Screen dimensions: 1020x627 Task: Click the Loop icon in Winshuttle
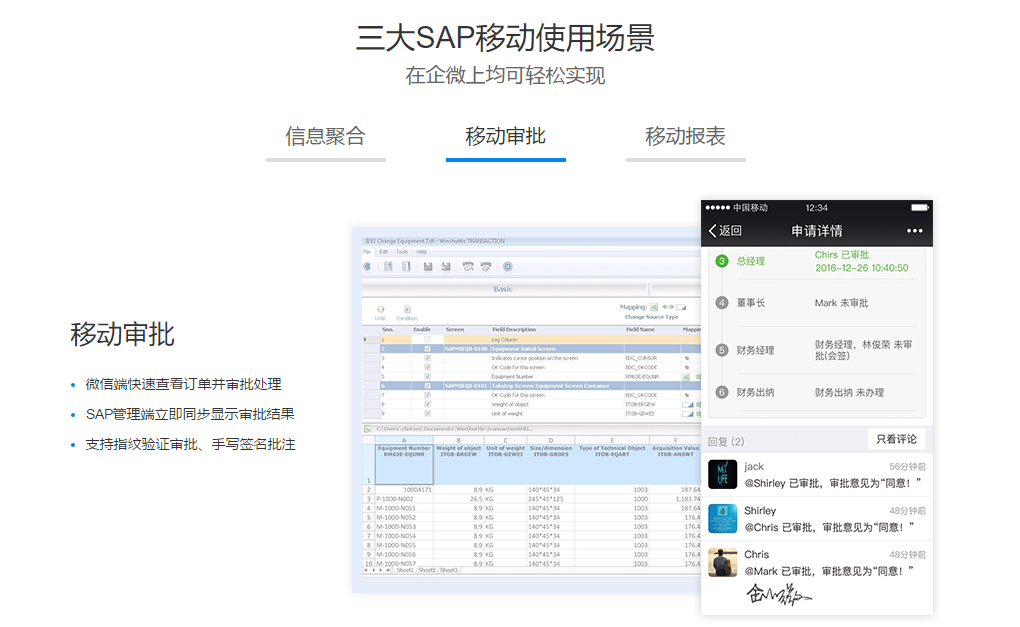pos(381,309)
